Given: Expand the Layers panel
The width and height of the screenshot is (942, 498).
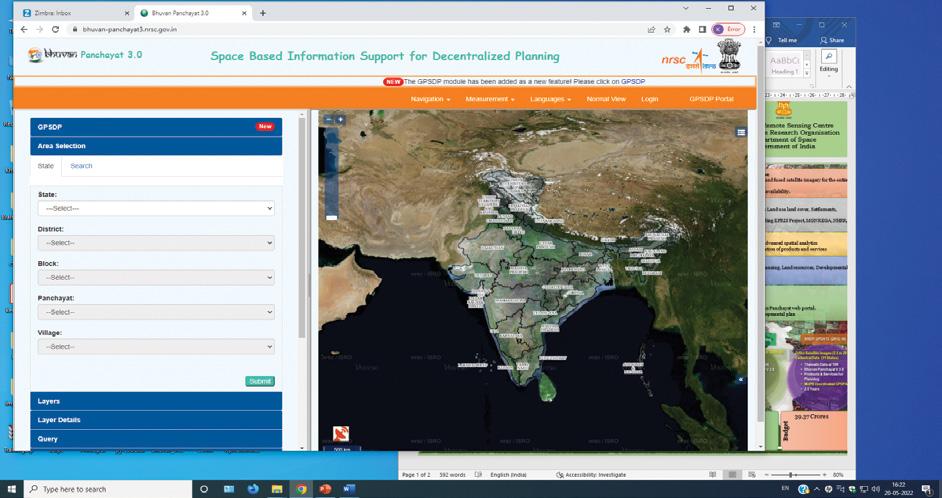Looking at the screenshot, I should [156, 401].
